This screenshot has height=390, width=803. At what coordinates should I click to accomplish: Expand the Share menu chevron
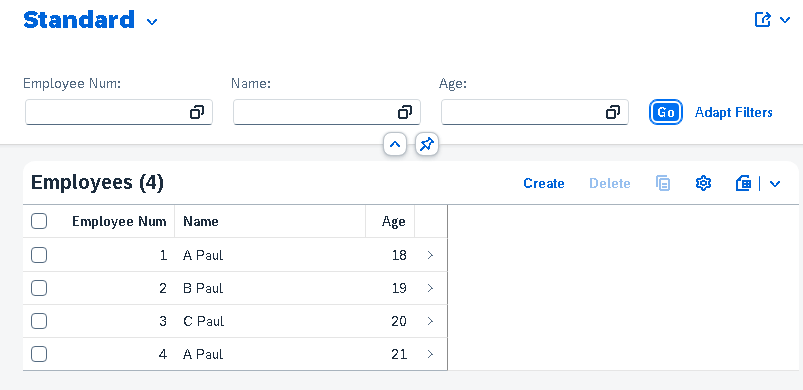tap(785, 20)
